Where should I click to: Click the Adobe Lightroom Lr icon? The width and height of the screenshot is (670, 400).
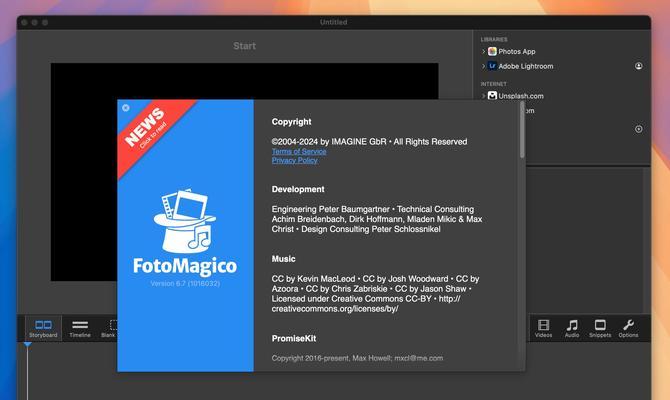492,66
